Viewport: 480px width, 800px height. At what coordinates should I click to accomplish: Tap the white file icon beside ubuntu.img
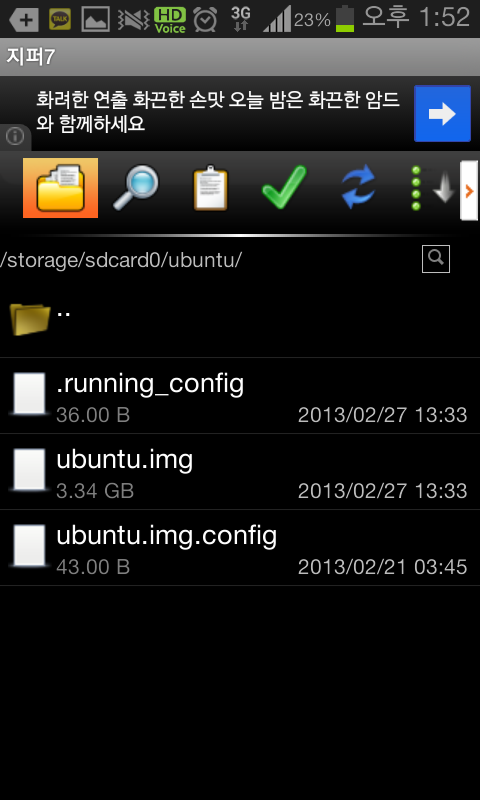[29, 470]
